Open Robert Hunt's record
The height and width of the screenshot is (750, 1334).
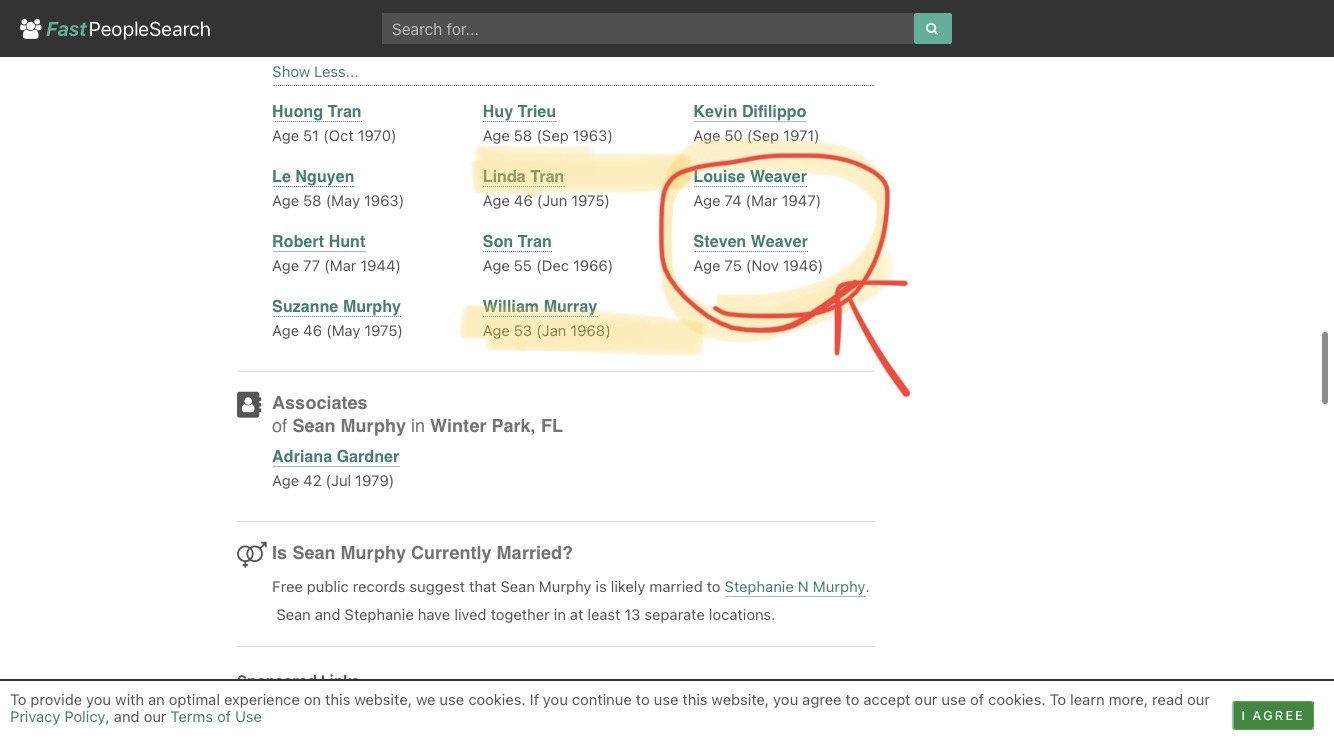(x=319, y=241)
